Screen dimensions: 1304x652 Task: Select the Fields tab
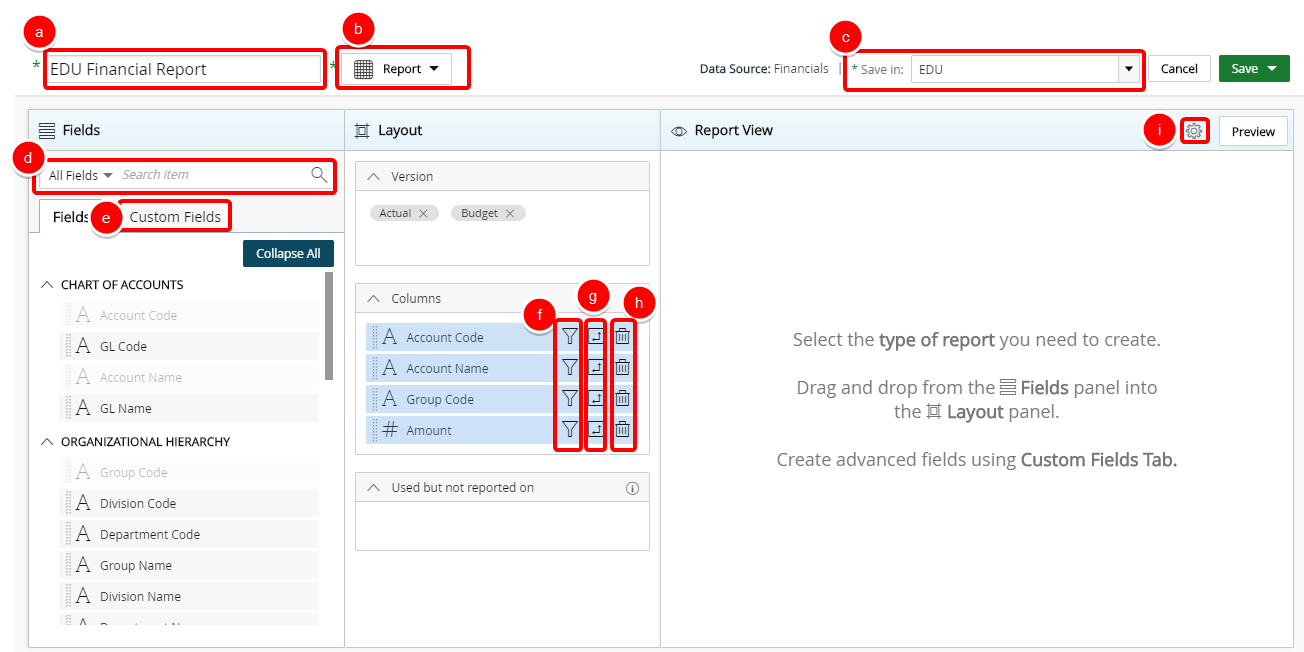(x=71, y=217)
